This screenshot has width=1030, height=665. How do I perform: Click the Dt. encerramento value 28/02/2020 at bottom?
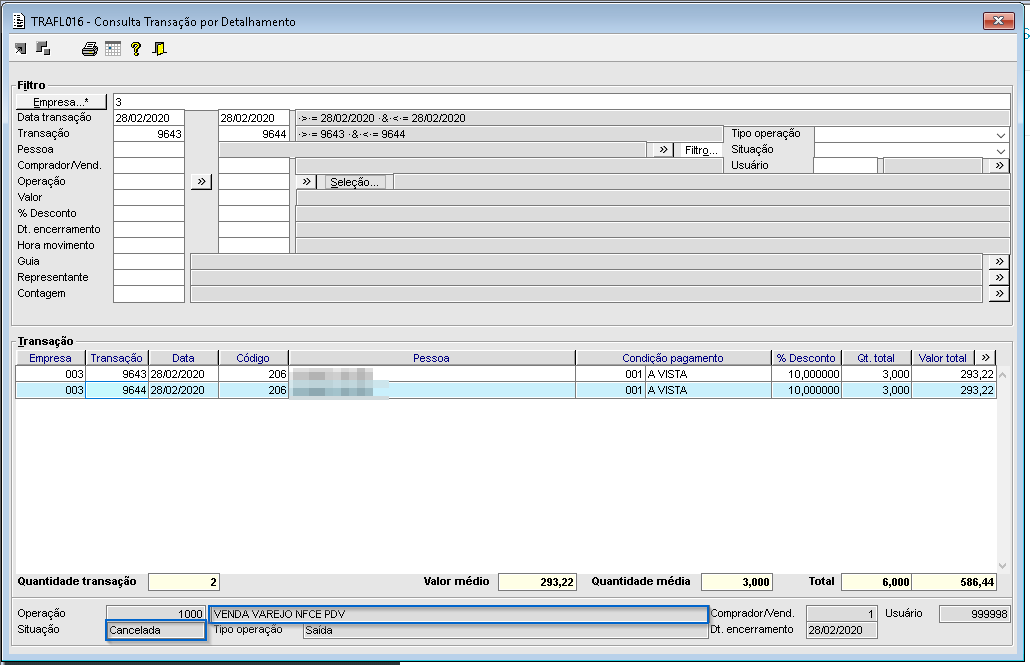[x=841, y=630]
